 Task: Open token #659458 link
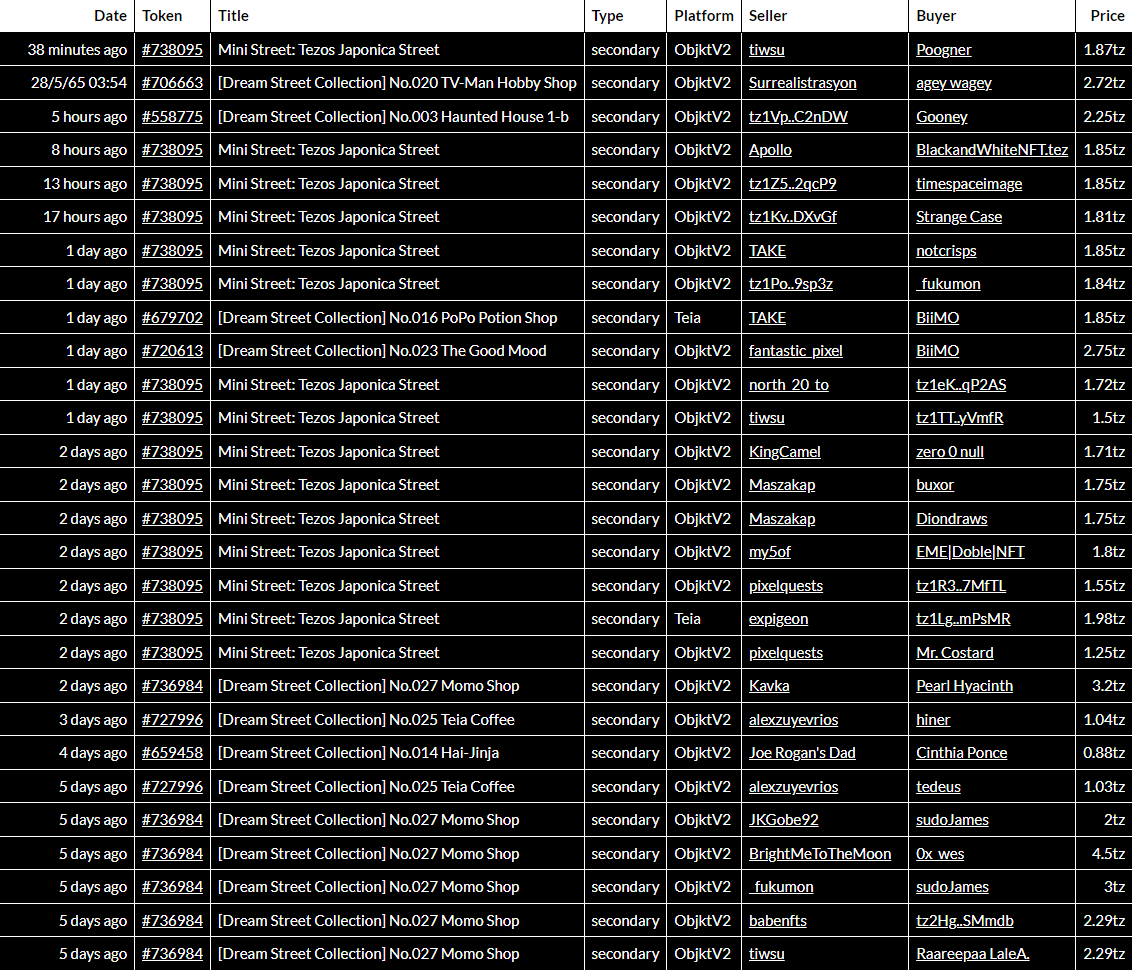(173, 753)
